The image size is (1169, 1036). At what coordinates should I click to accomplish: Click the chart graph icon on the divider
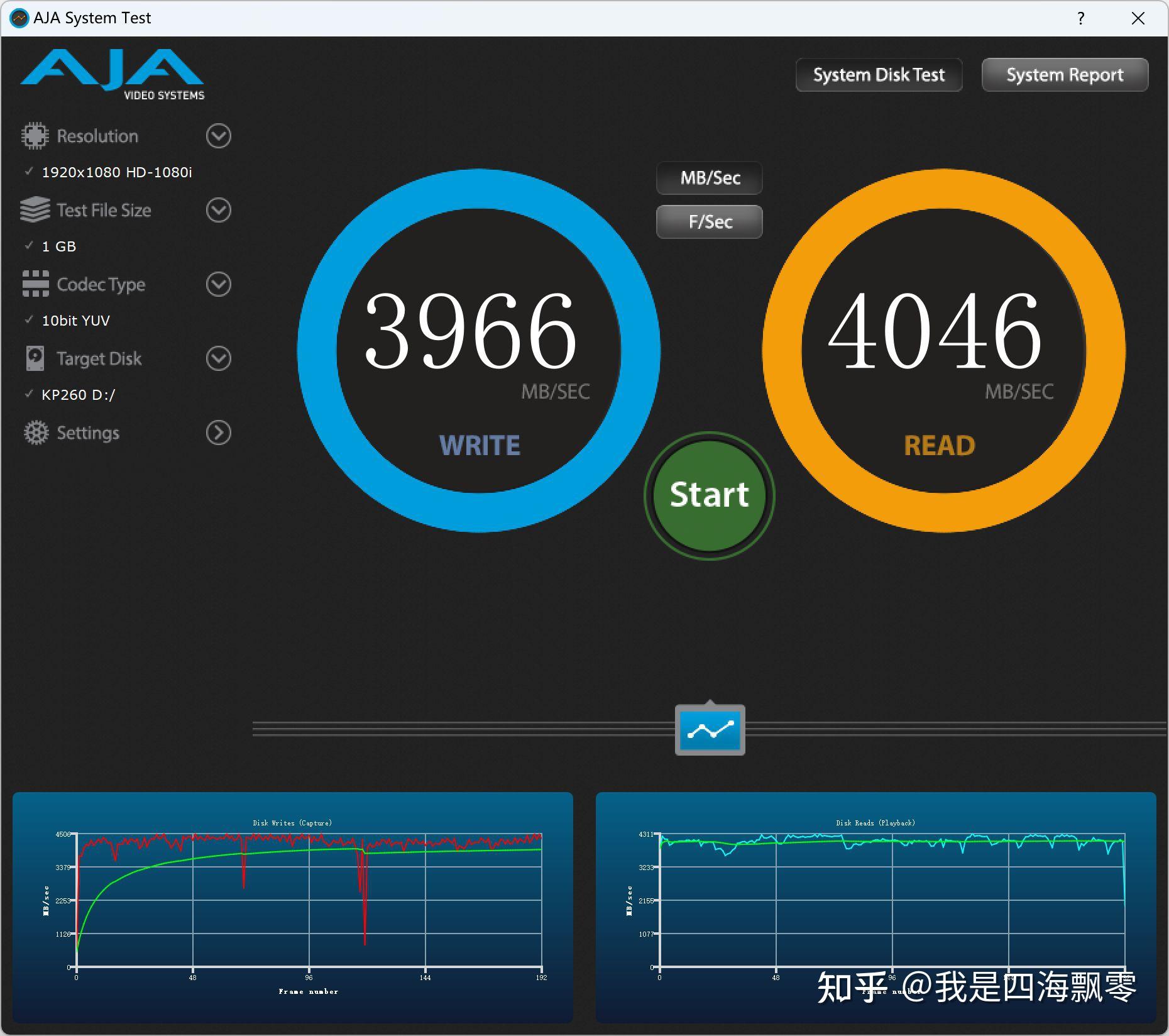(709, 729)
